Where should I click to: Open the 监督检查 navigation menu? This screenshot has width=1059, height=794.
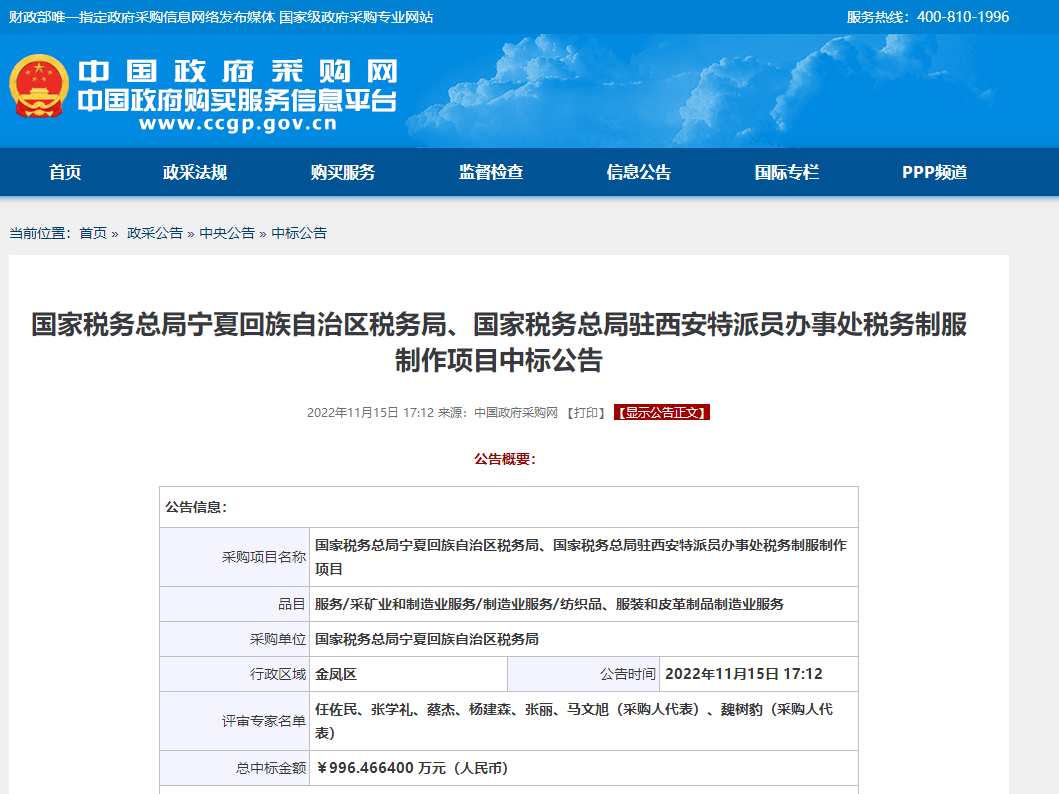pyautogui.click(x=491, y=171)
